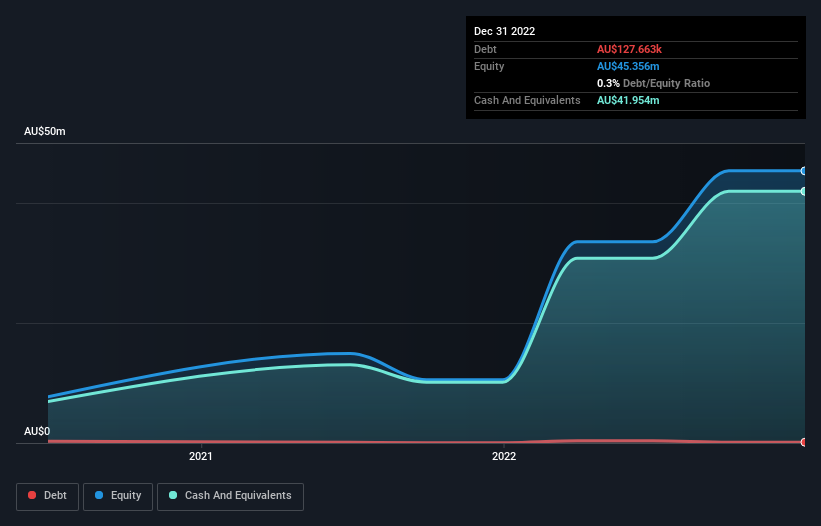Click the Cash And Equivalents tooltip label

click(527, 100)
